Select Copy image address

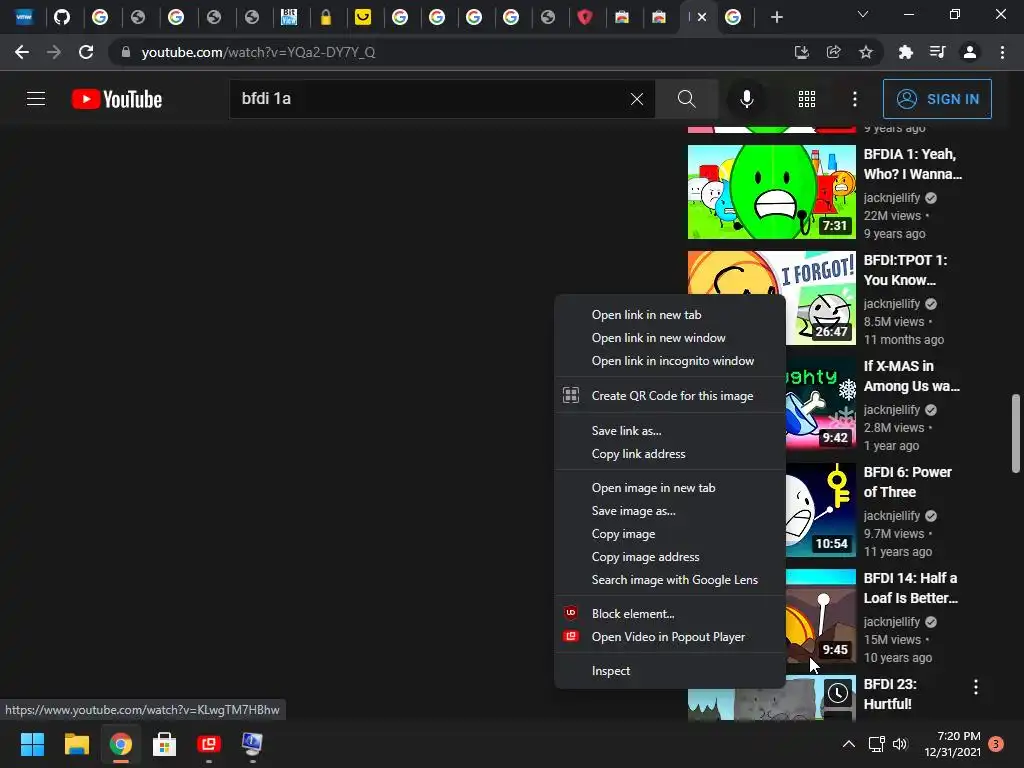pyautogui.click(x=669, y=556)
